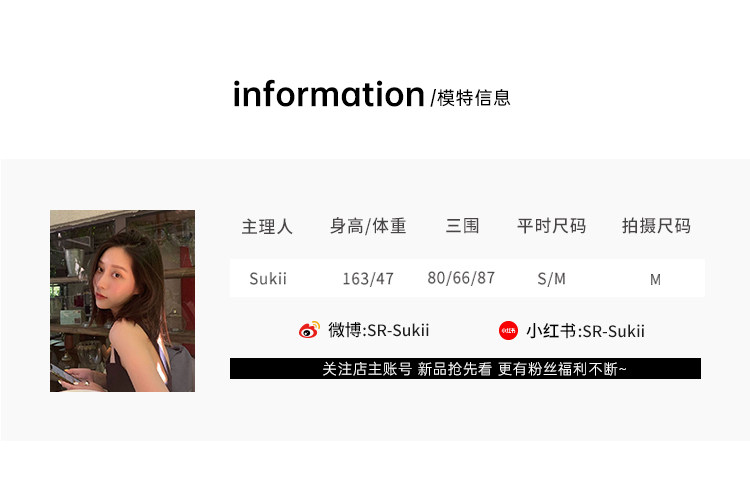
Task: Click the 163/47 height weight value
Action: (368, 279)
